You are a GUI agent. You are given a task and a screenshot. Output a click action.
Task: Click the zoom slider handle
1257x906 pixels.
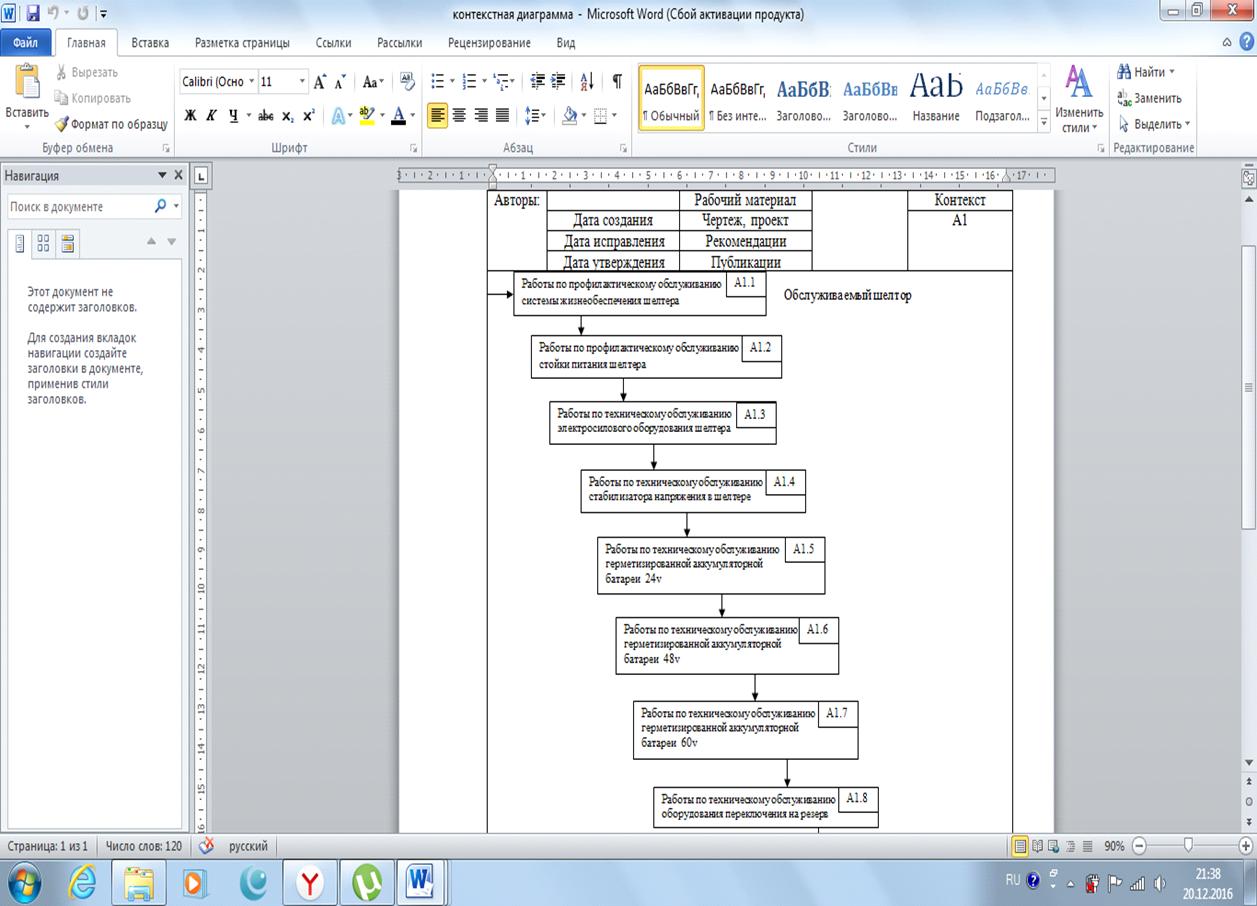[1188, 846]
